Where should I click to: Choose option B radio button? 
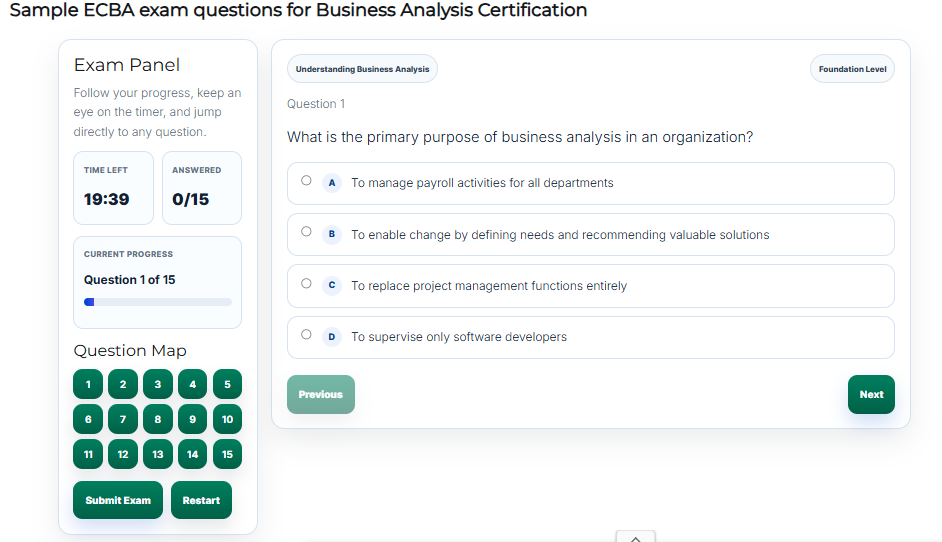306,232
